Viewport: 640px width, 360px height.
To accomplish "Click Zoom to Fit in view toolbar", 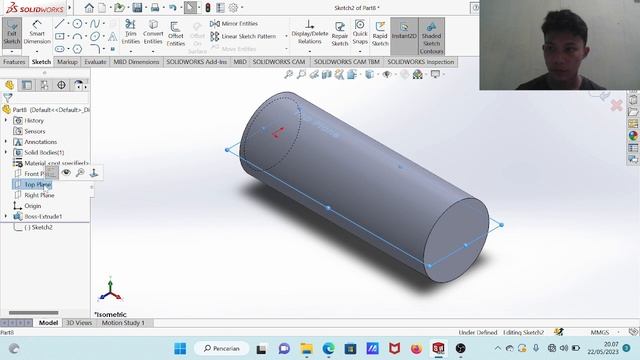I will pos(289,74).
